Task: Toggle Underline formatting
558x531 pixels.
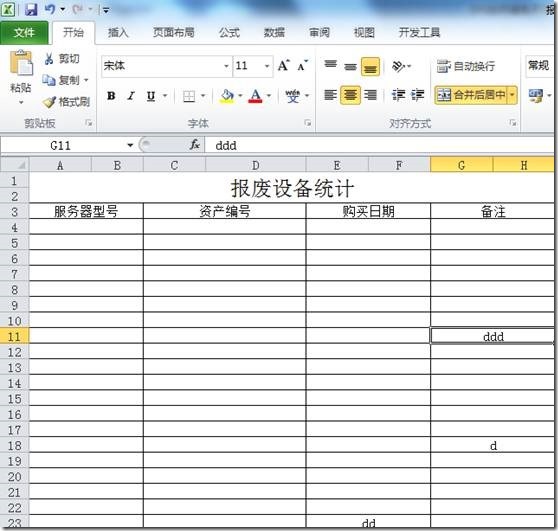Action: point(151,96)
